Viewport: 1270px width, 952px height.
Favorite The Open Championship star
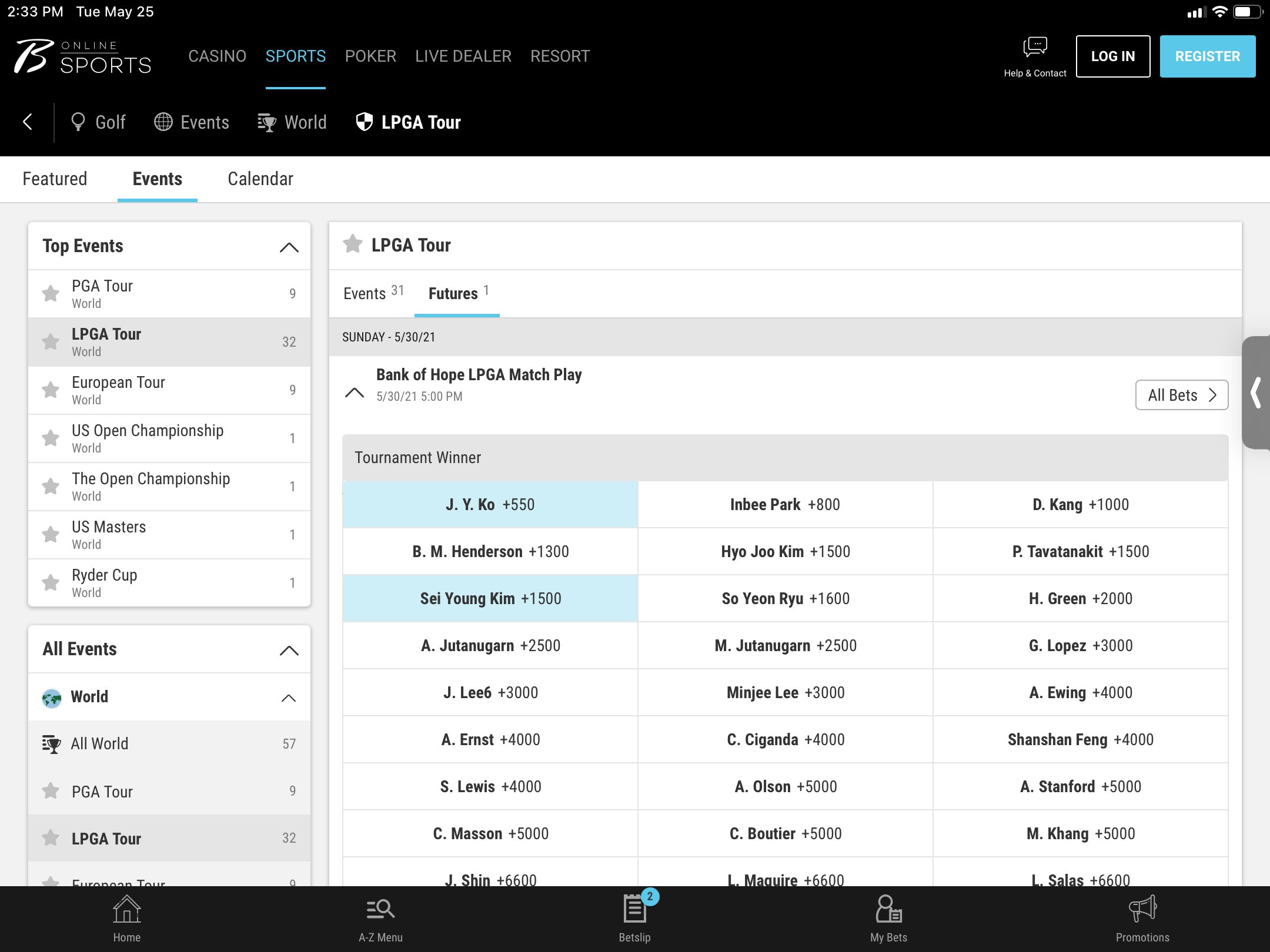pyautogui.click(x=51, y=486)
